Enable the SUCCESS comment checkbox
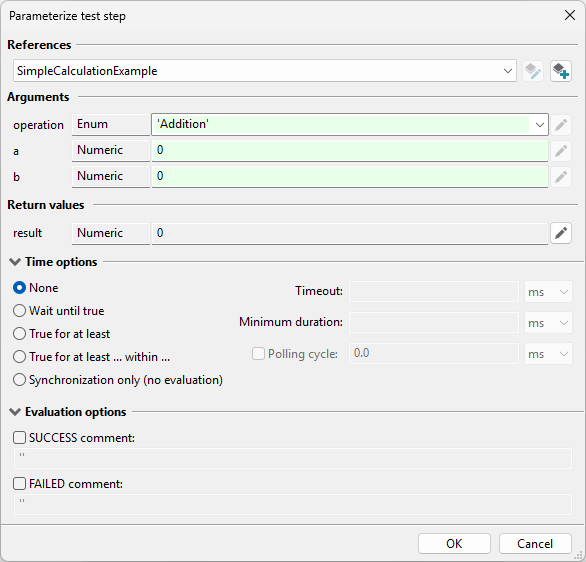Viewport: 586px width, 562px height. click(19, 438)
